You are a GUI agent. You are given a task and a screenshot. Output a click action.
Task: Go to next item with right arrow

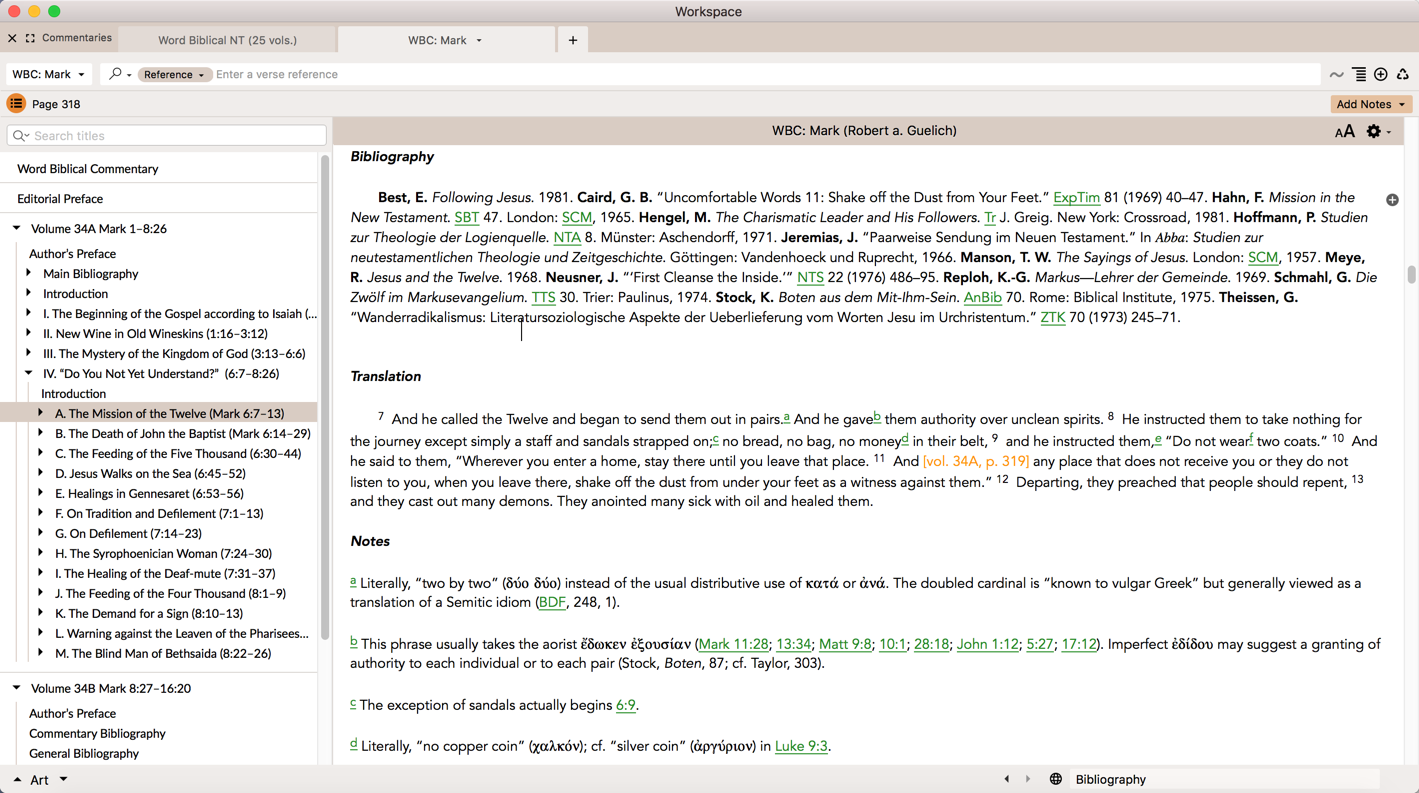1028,779
